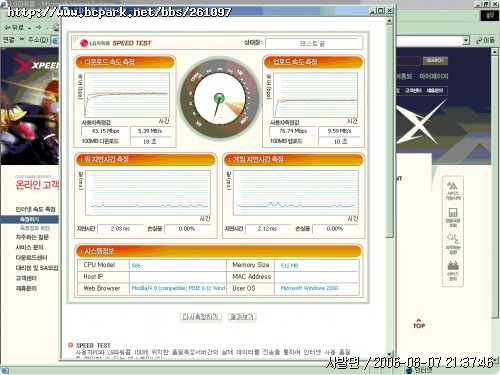Open 제휴문의 in the left sidebar

pyautogui.click(x=26, y=288)
